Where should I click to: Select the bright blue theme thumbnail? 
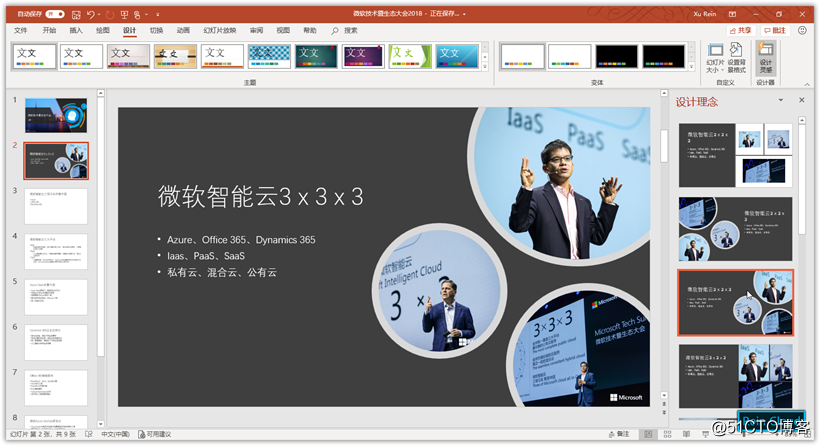[x=458, y=56]
